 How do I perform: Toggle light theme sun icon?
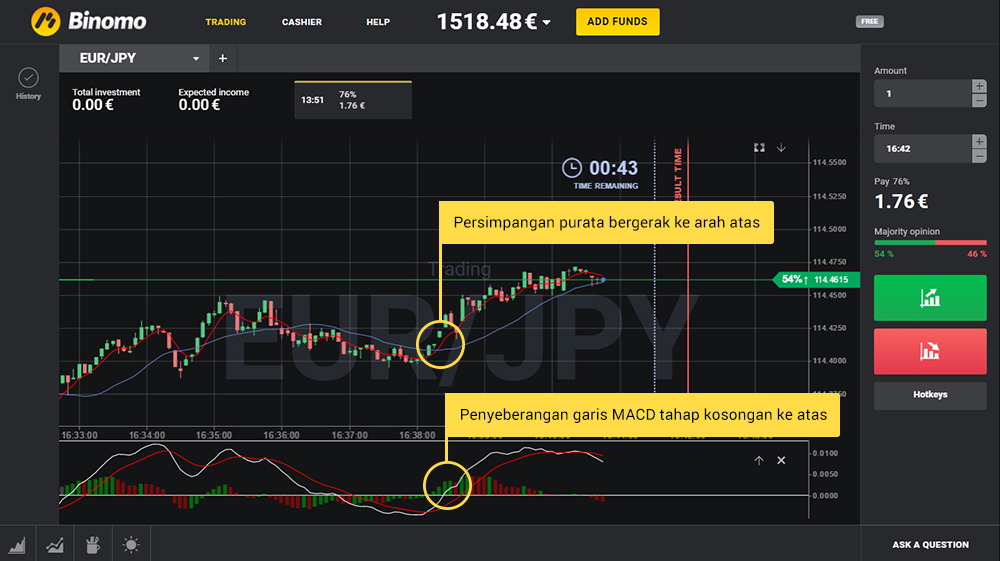[131, 544]
